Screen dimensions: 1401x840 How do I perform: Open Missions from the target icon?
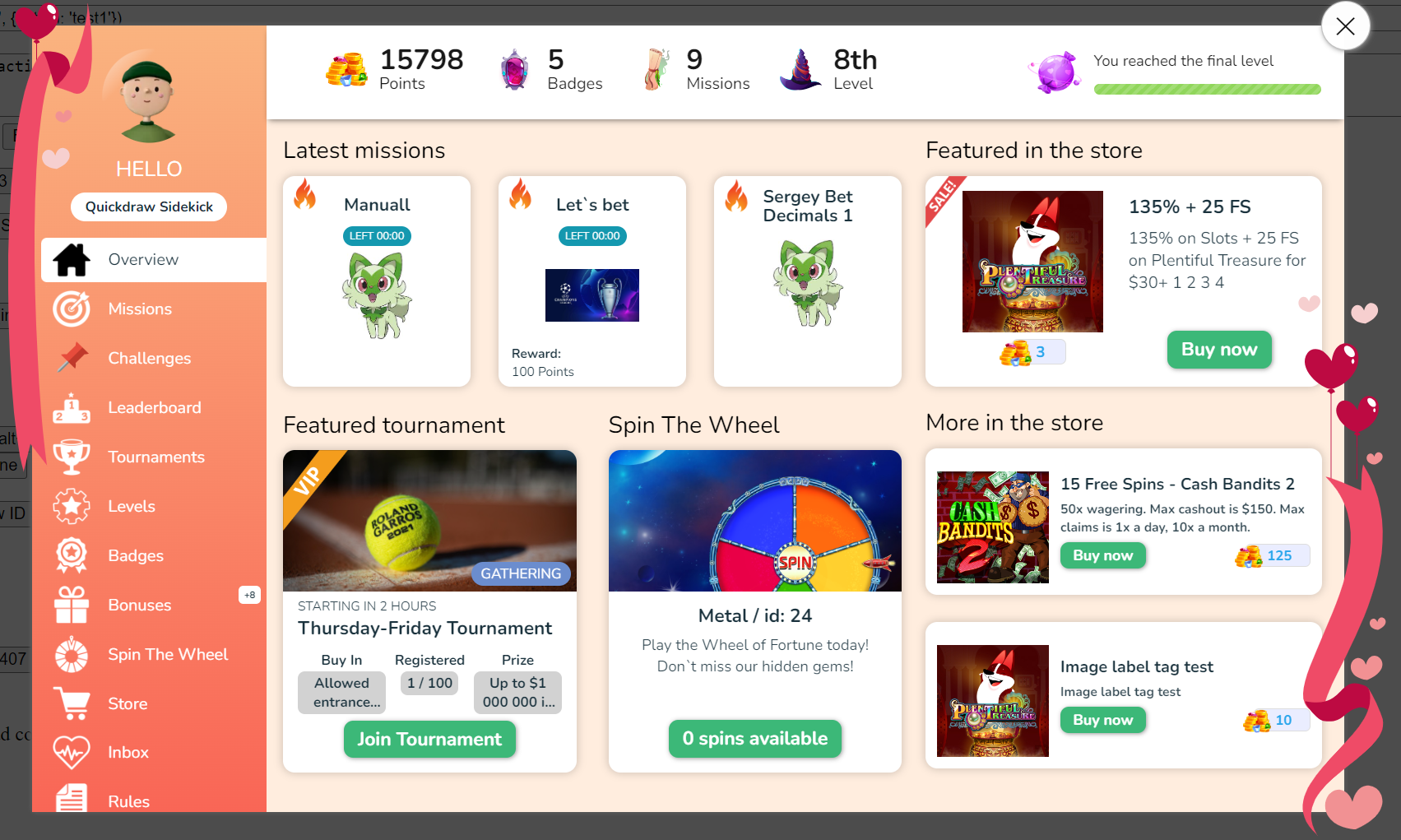[x=72, y=309]
